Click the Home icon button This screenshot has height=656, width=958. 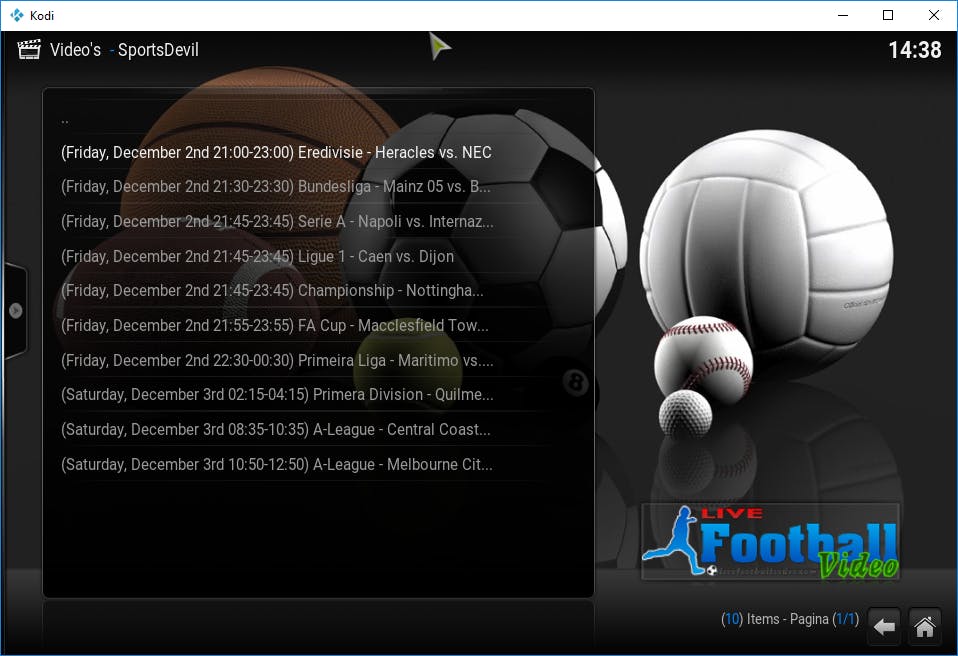pos(924,627)
